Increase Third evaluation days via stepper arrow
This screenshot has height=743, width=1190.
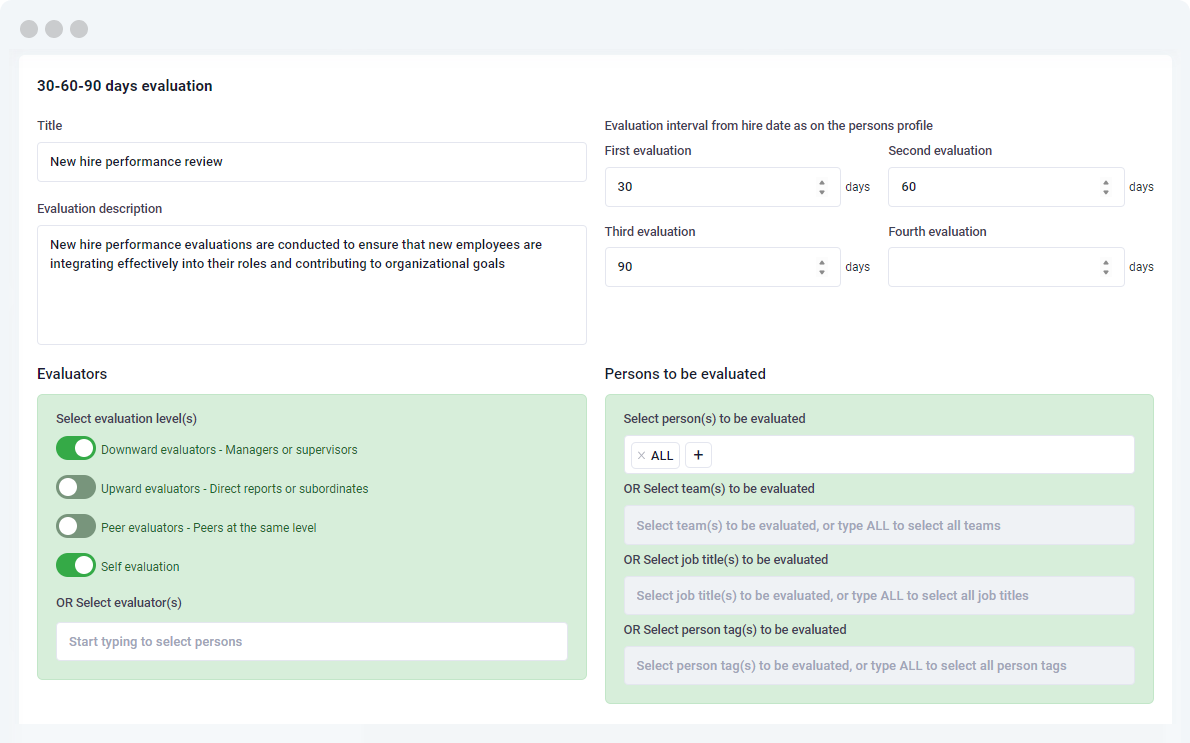point(823,261)
